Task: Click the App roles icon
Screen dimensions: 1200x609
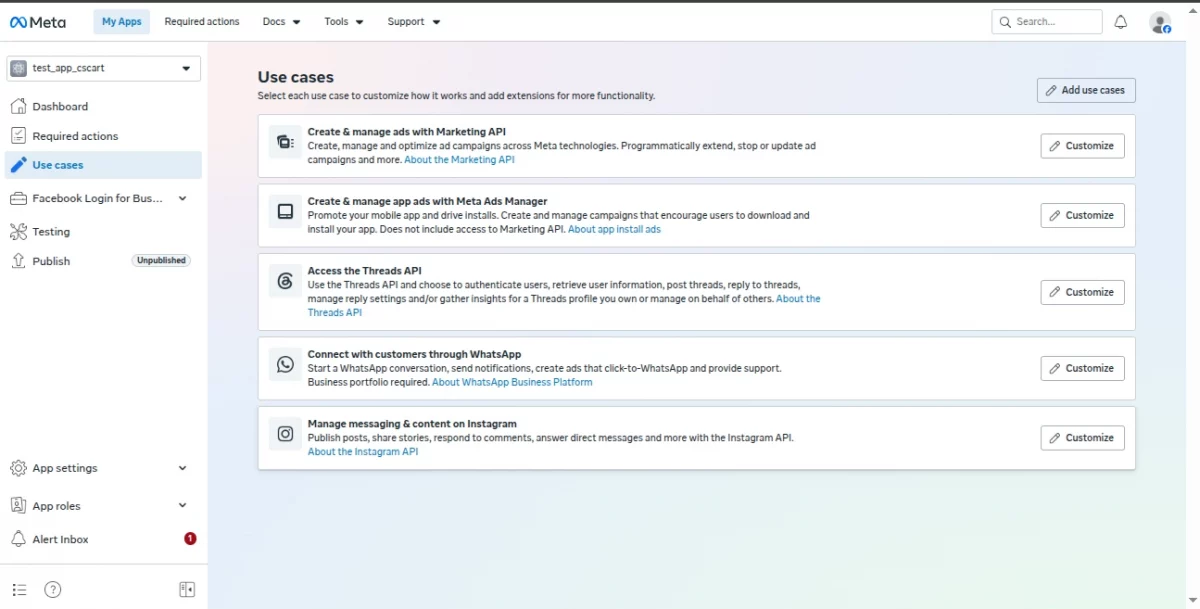Action: (x=18, y=506)
